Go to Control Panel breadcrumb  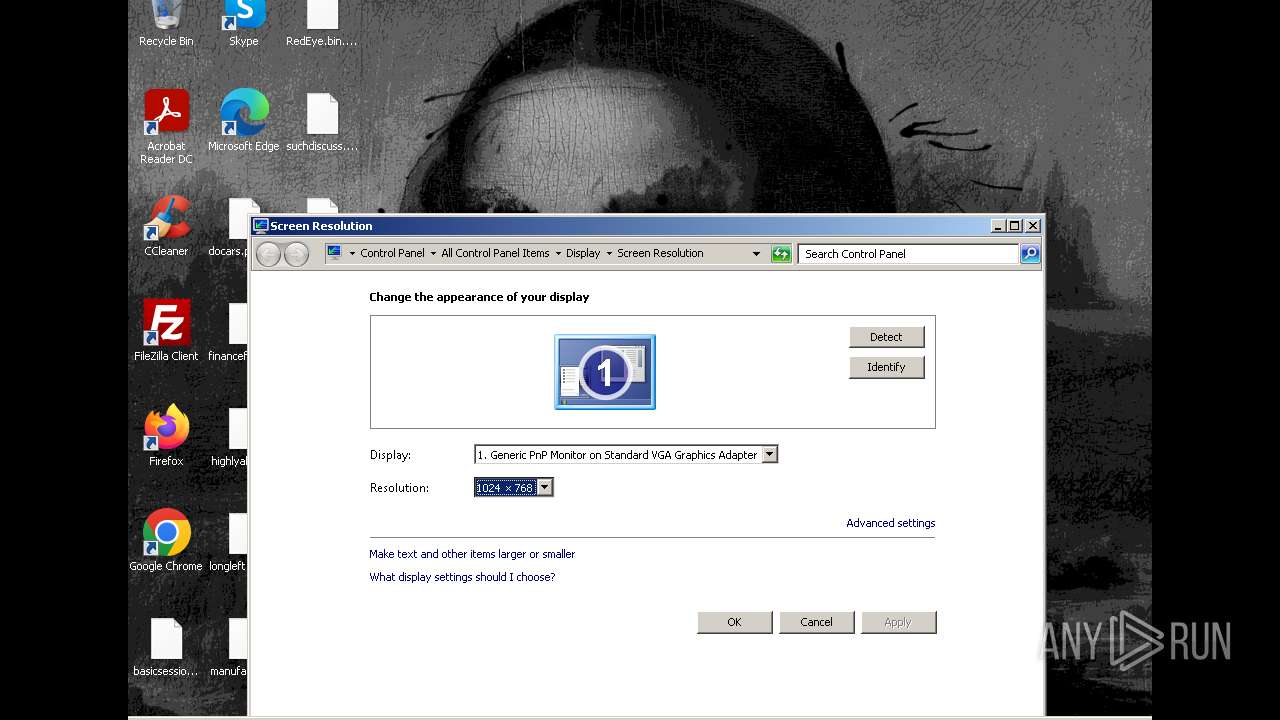pyautogui.click(x=392, y=254)
